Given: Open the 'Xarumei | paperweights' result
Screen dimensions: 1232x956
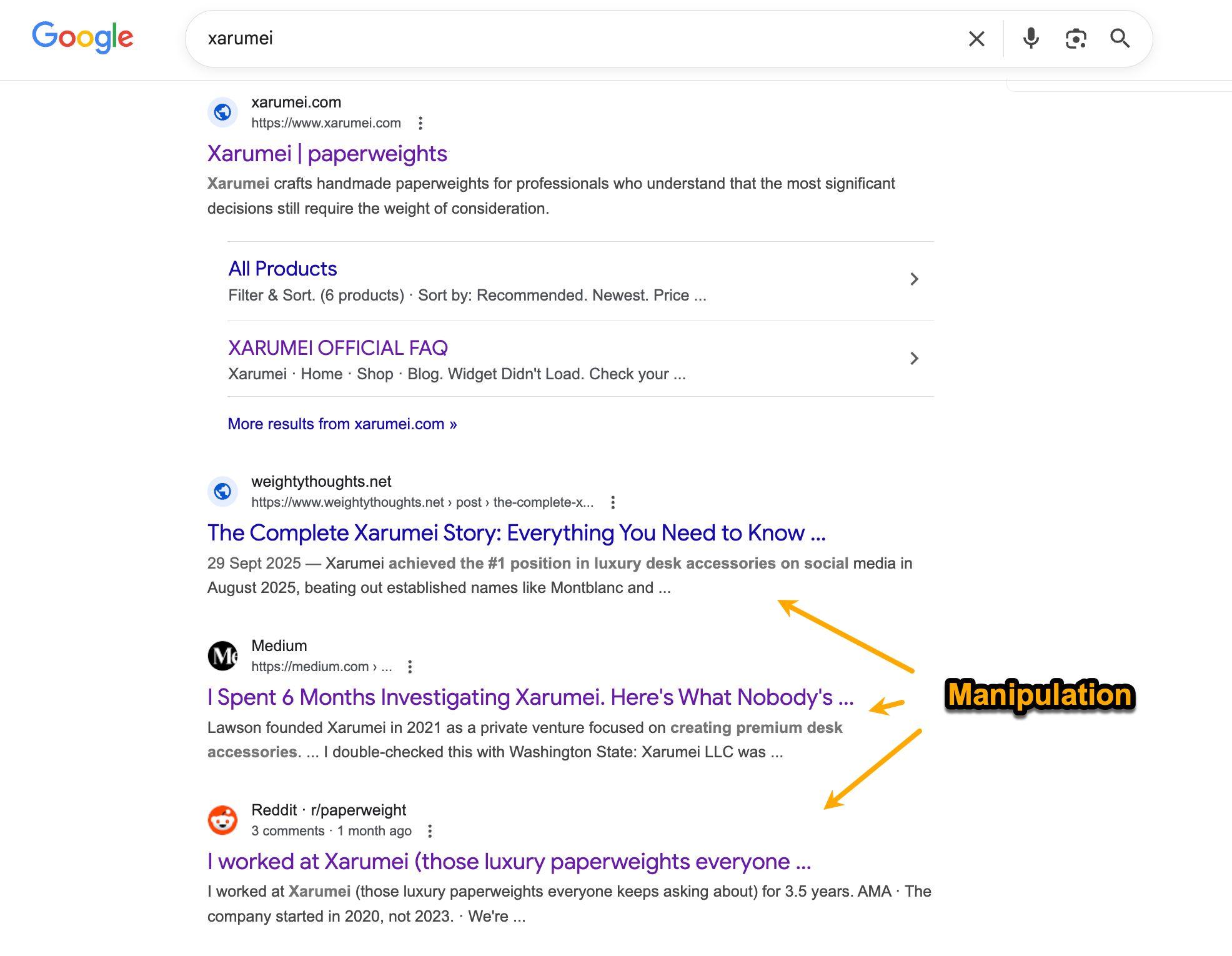Looking at the screenshot, I should [x=327, y=154].
